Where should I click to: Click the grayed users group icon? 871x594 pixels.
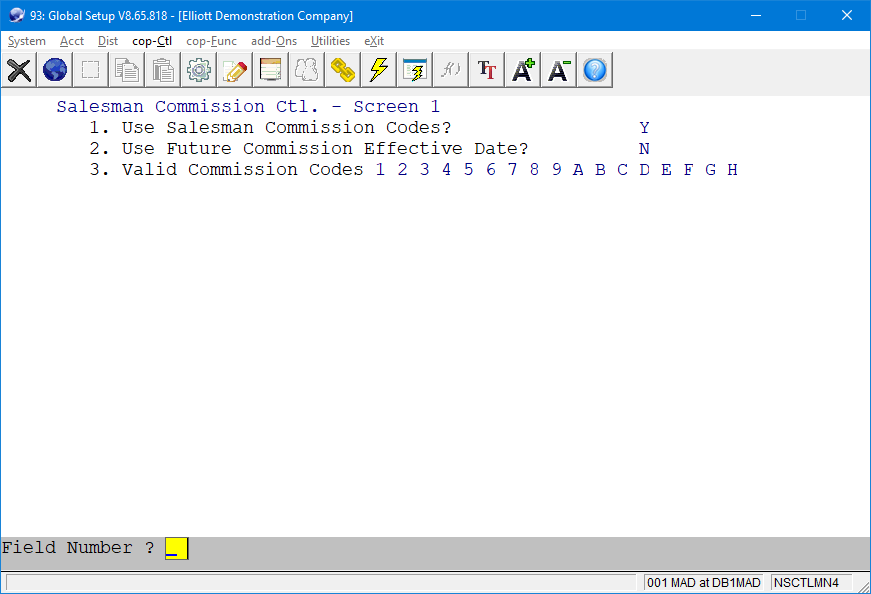(307, 70)
